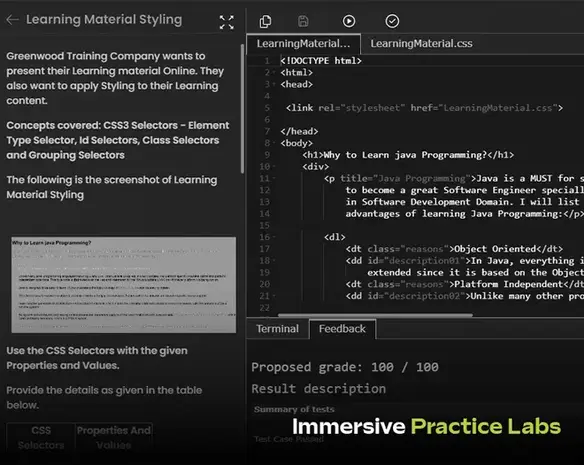The width and height of the screenshot is (584, 465).
Task: Run the code with the play icon
Action: (x=349, y=21)
